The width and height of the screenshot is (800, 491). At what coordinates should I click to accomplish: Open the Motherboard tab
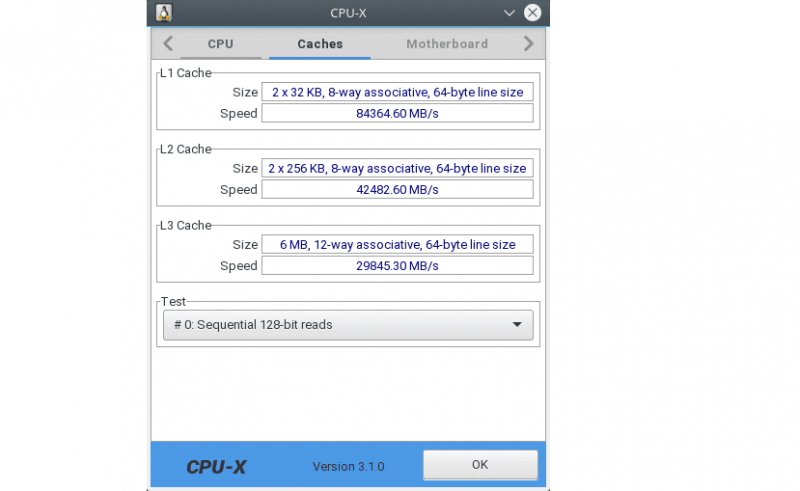(447, 44)
